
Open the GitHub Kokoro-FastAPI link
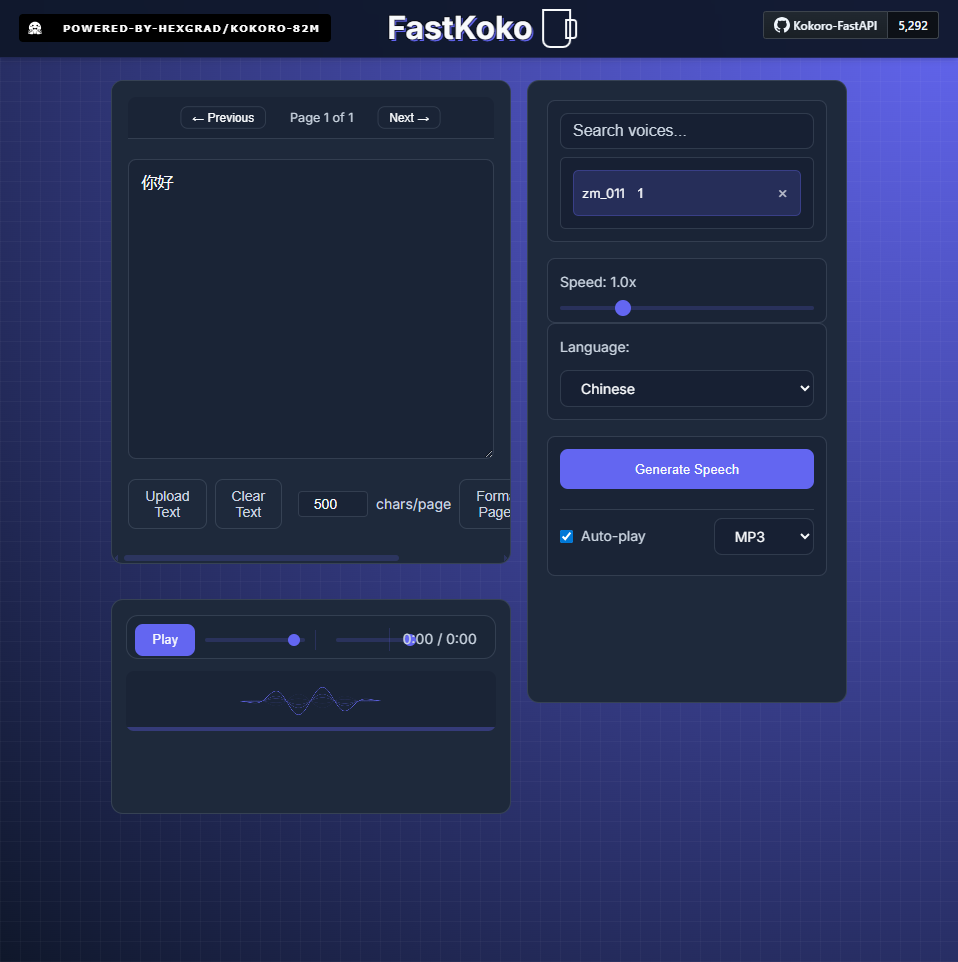tap(825, 26)
